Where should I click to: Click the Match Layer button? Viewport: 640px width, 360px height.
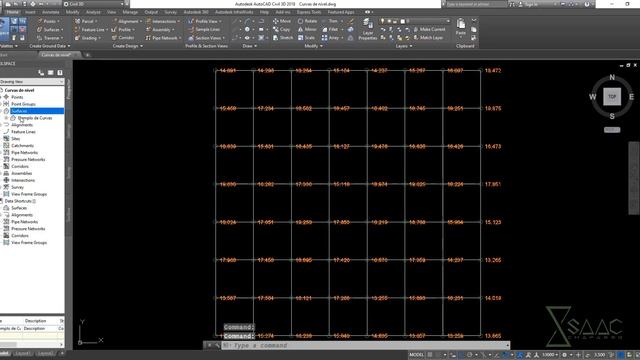[x=428, y=38]
